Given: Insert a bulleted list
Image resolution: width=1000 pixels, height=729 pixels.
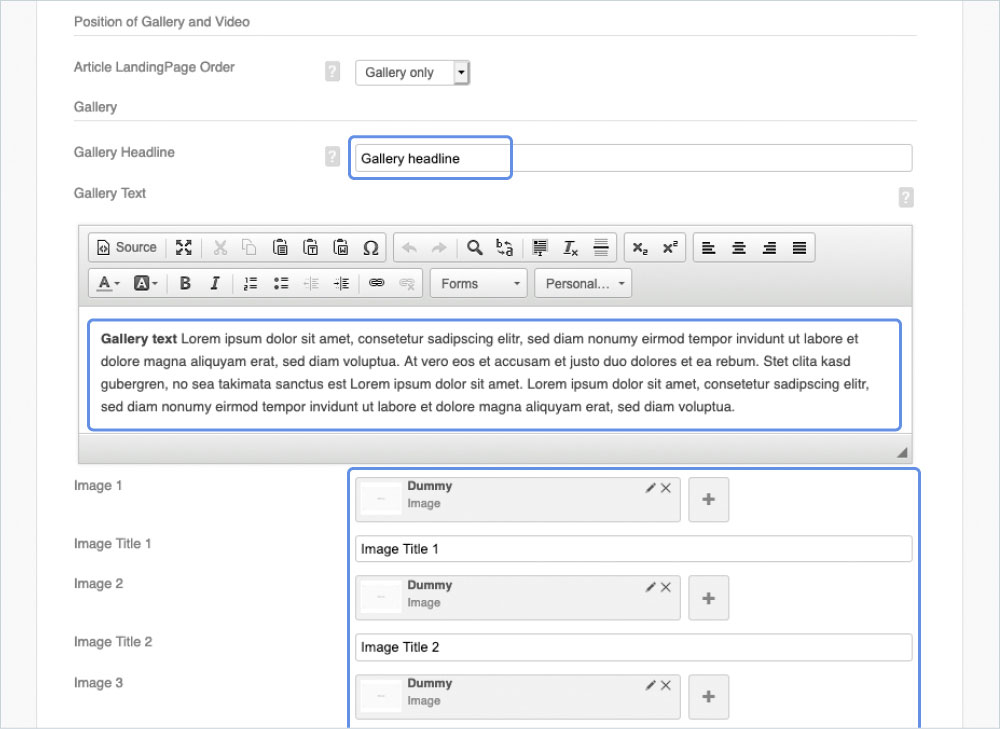Looking at the screenshot, I should coord(281,283).
